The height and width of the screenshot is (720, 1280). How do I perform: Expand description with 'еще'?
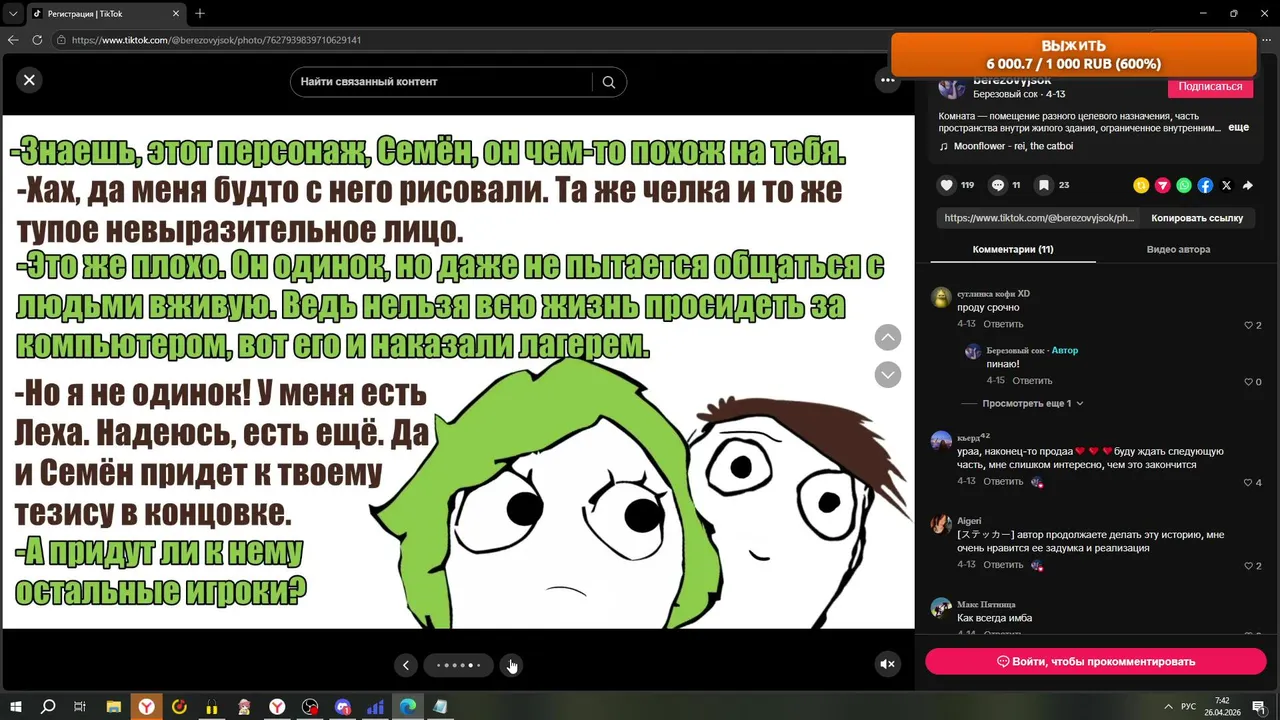click(1238, 128)
